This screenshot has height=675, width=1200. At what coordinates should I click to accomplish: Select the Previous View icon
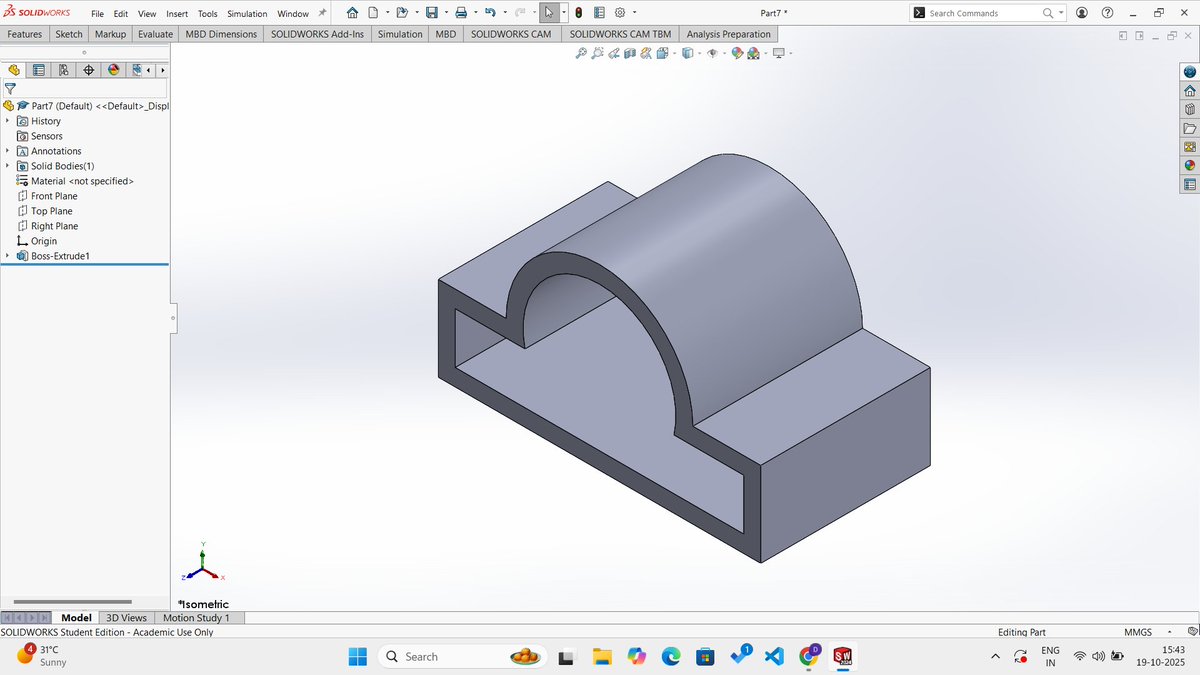(613, 53)
